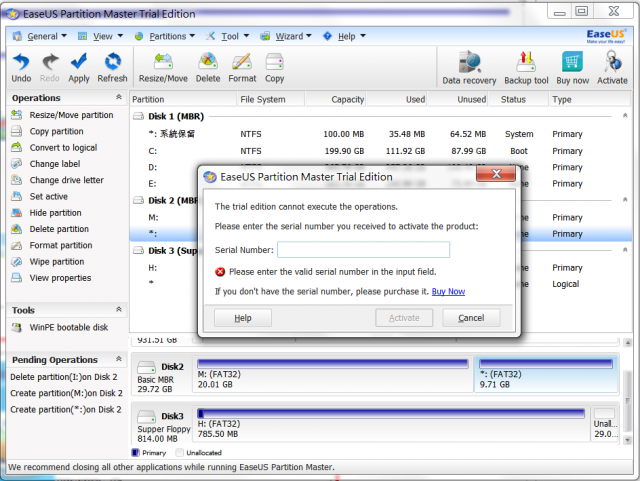
Task: Open the Wizard menu
Action: 286,36
